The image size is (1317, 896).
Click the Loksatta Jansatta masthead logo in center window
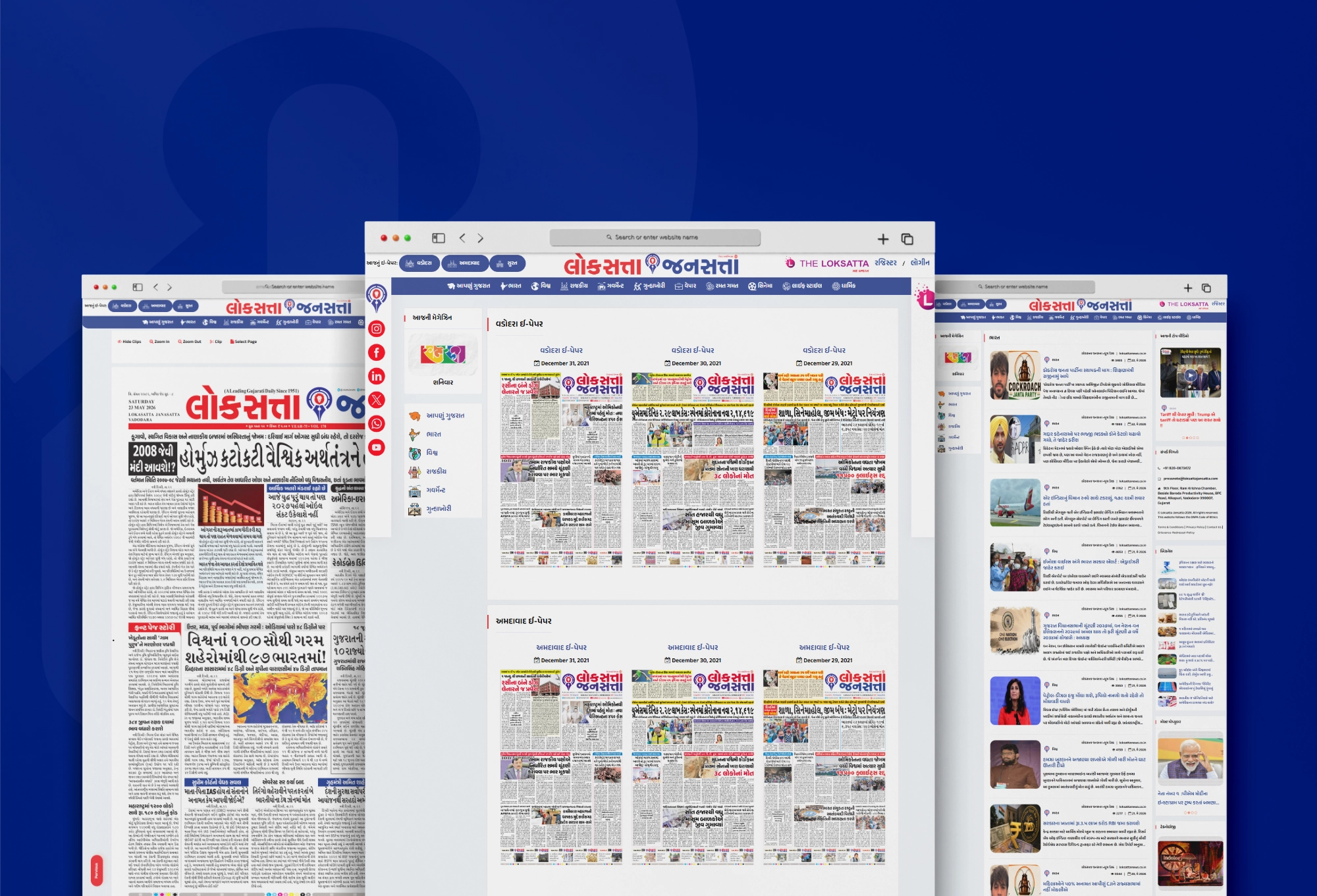point(651,265)
